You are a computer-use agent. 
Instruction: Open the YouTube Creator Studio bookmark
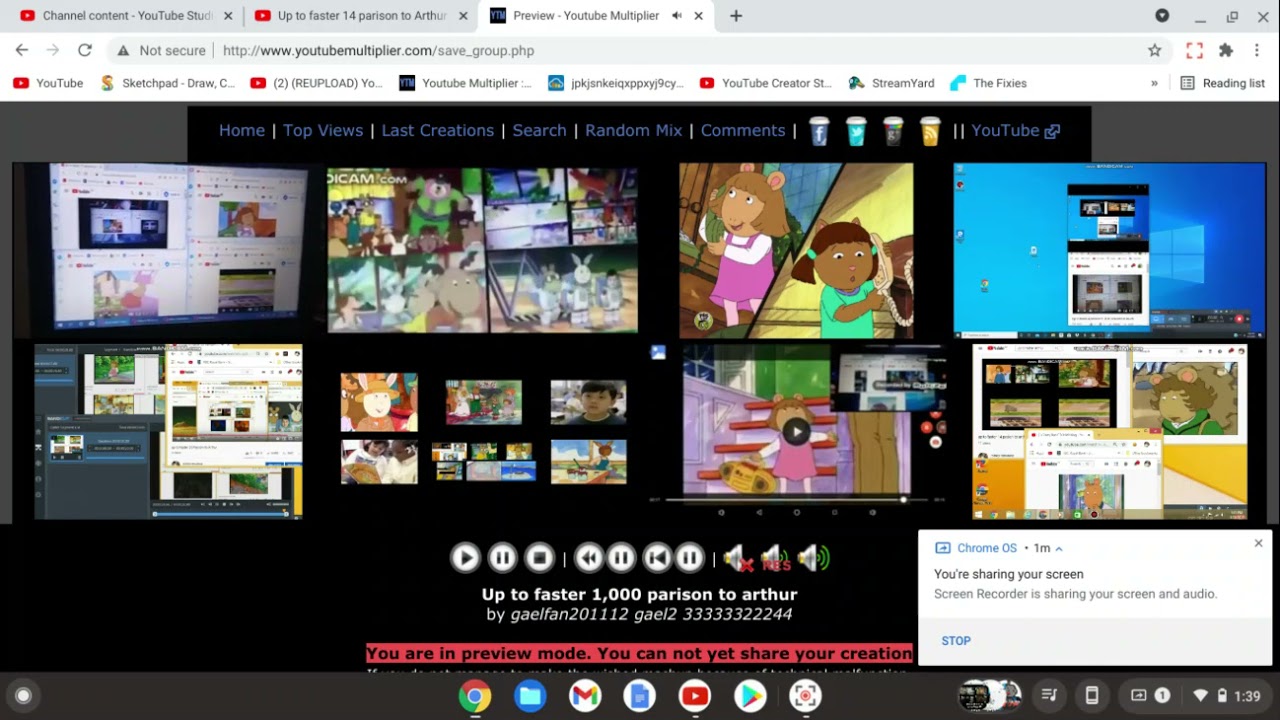pos(766,83)
